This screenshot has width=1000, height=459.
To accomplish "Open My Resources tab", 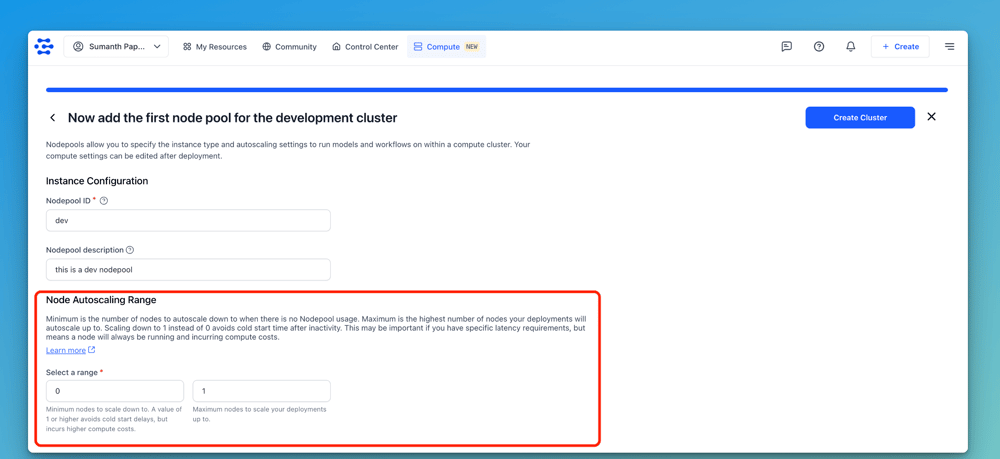I will (x=215, y=47).
